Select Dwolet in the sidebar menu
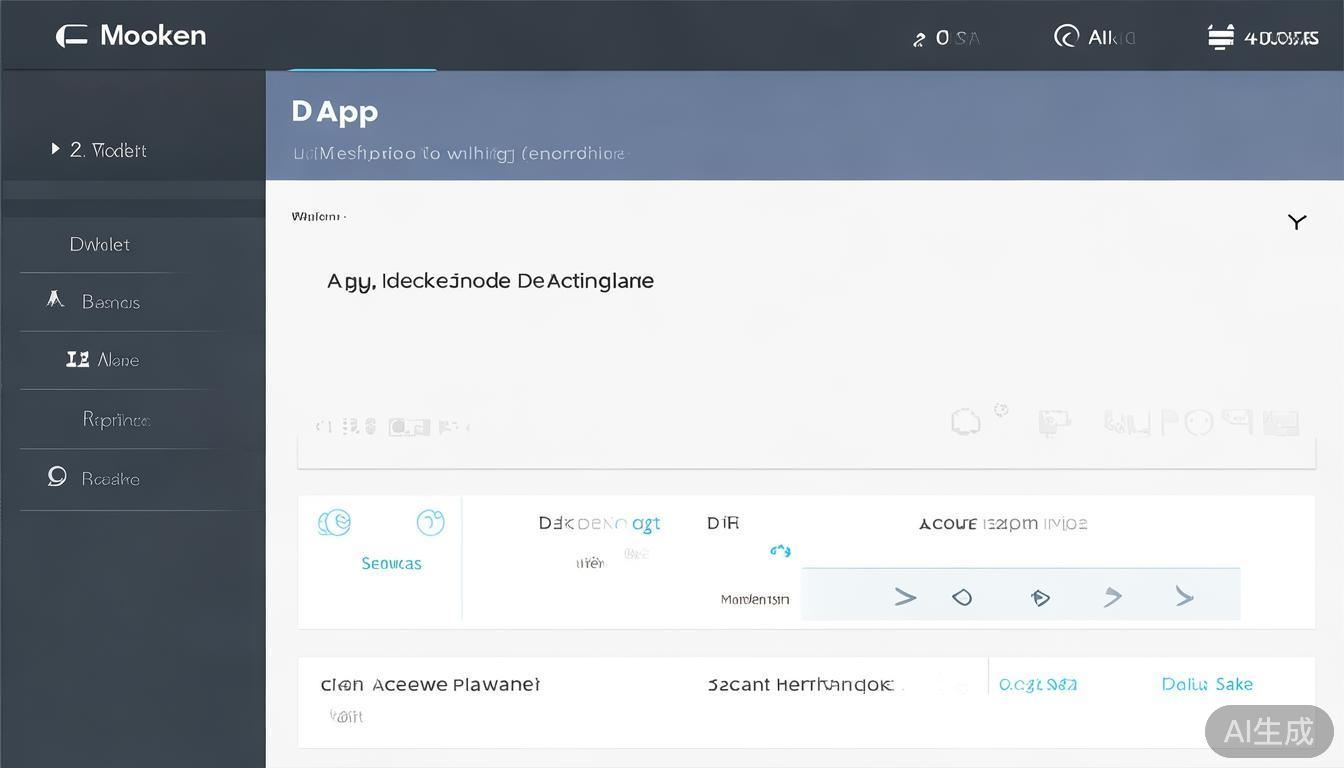Screen dimensions: 1344x768 pos(100,244)
